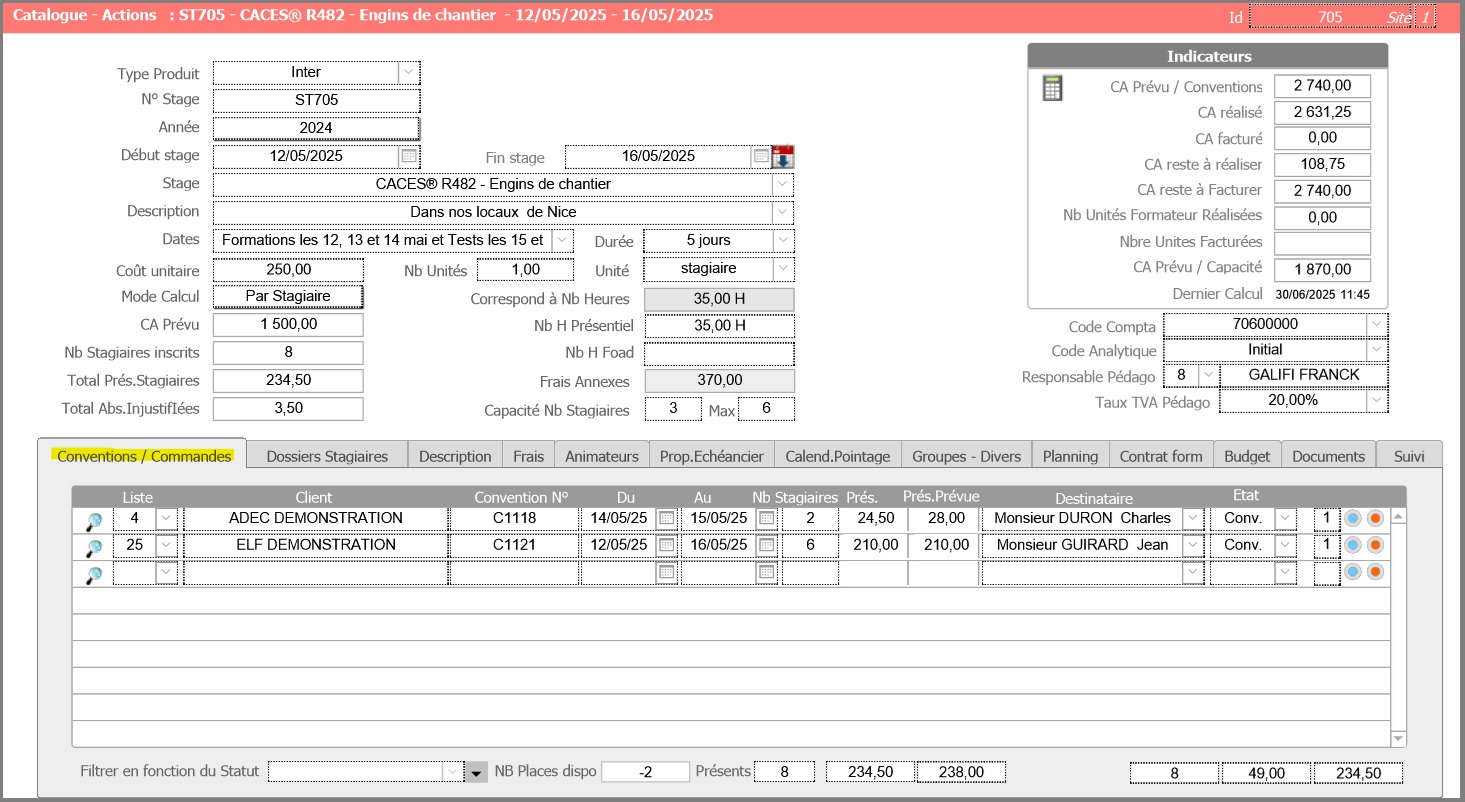Click magnifier icon on the empty convention row

coord(93,574)
